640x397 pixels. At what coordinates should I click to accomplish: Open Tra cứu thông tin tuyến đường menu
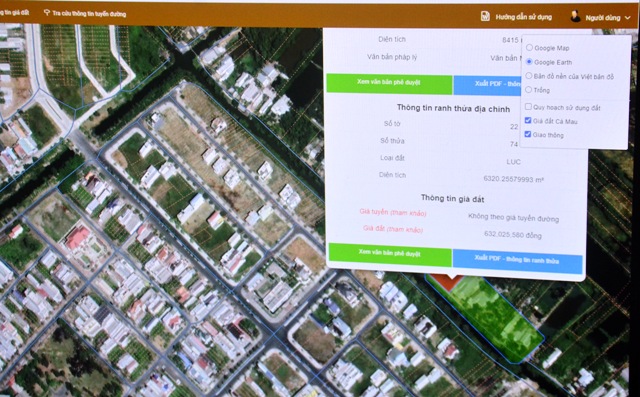(x=85, y=13)
